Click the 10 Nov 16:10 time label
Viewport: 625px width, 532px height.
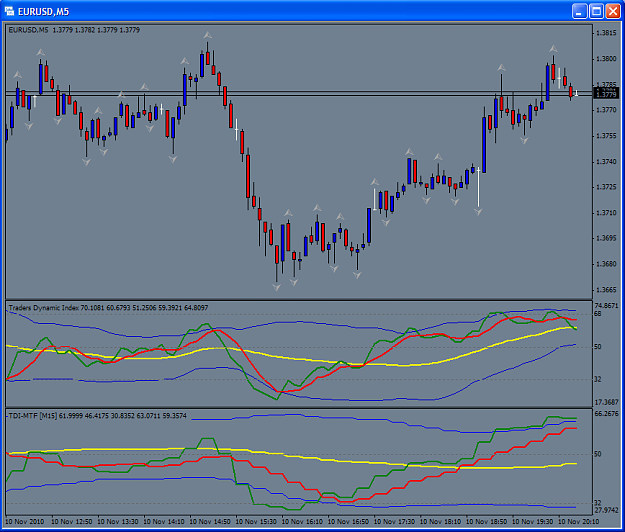pos(302,521)
